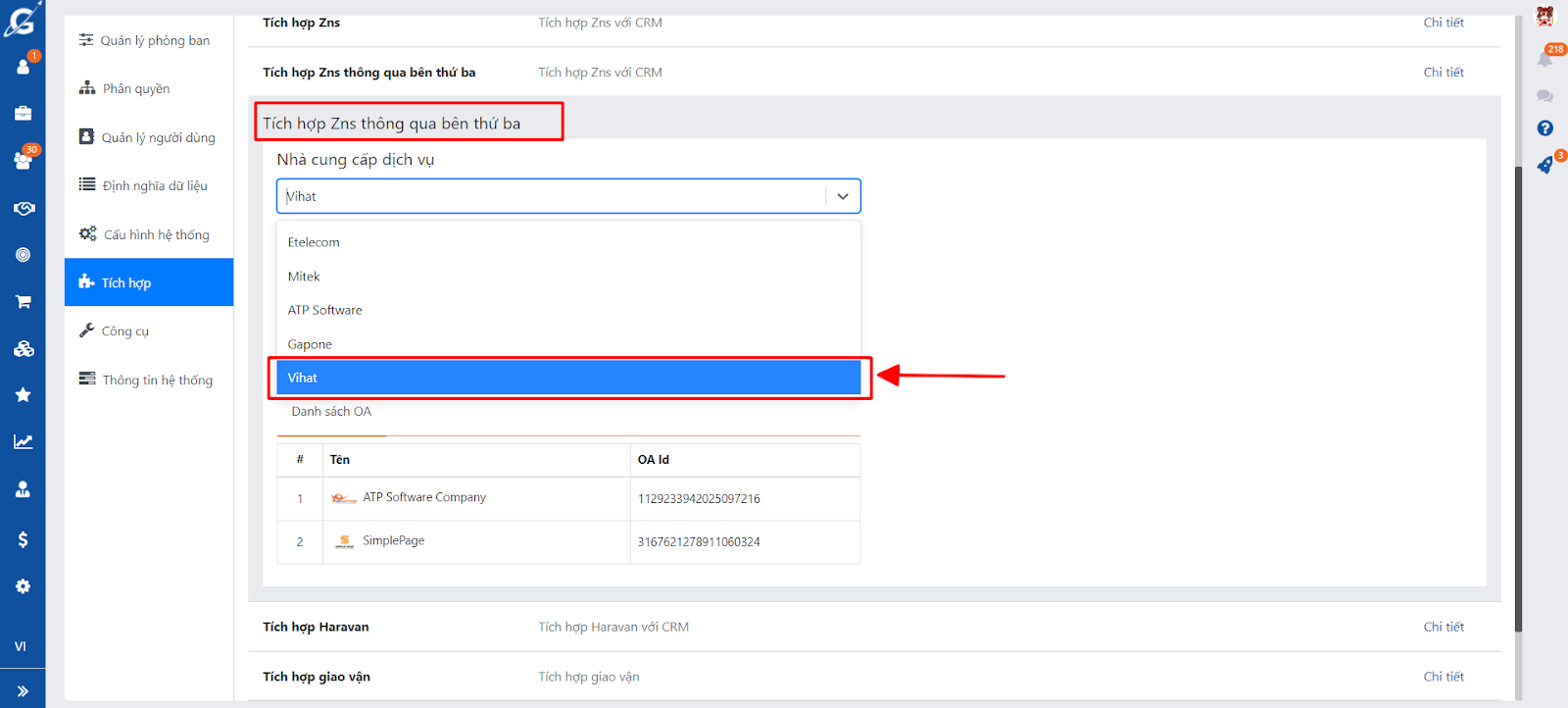Choose Gapone from provider list
Screen dimensions: 1568x708
pos(568,344)
